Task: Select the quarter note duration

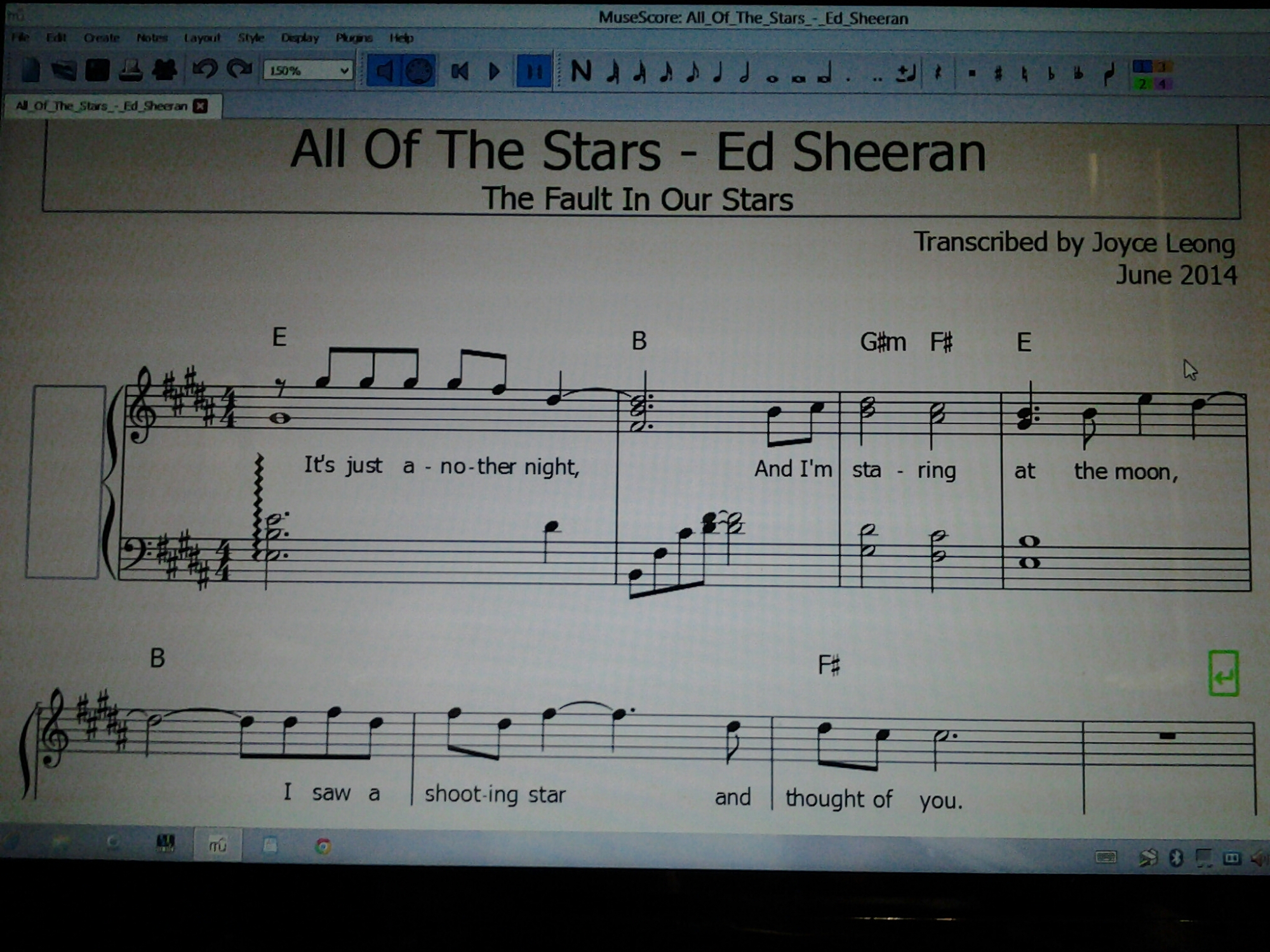Action: point(718,72)
